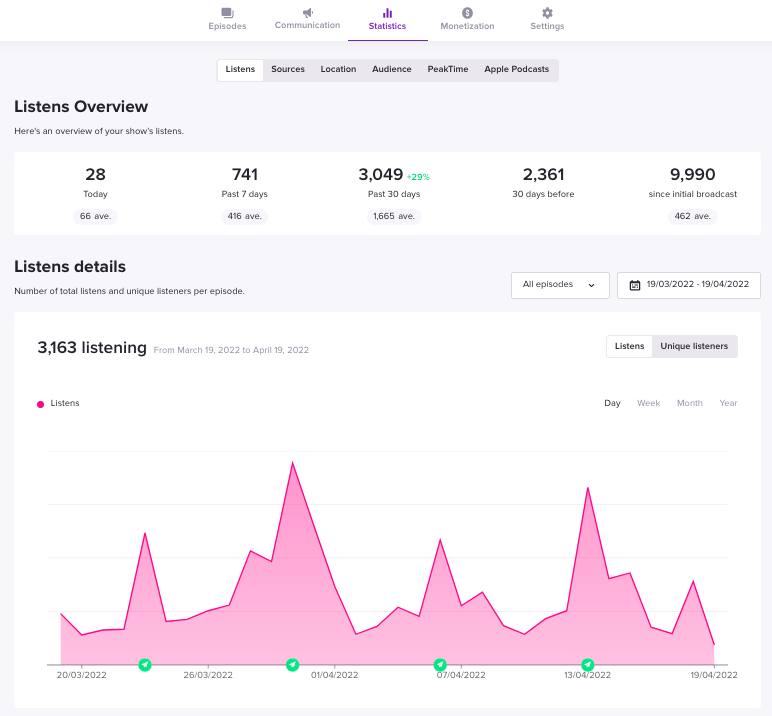772x716 pixels.
Task: Click the Communication megaphone icon
Action: point(308,12)
